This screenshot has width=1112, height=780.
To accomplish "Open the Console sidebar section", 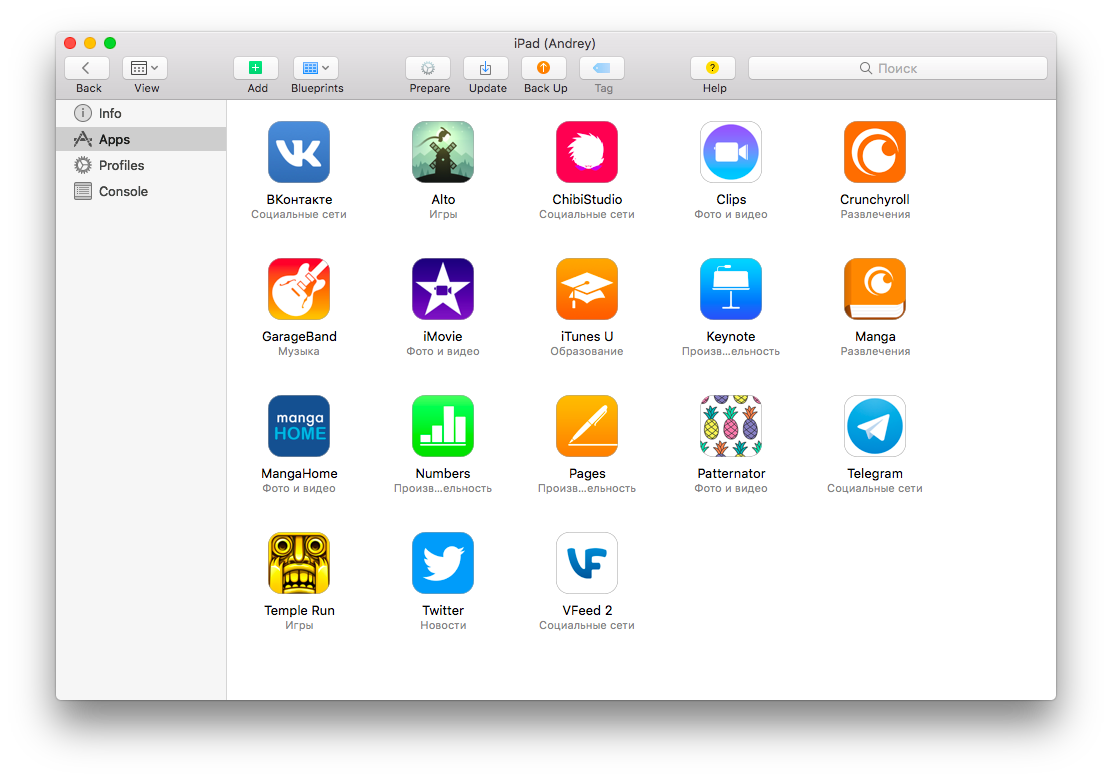I will coord(141,191).
